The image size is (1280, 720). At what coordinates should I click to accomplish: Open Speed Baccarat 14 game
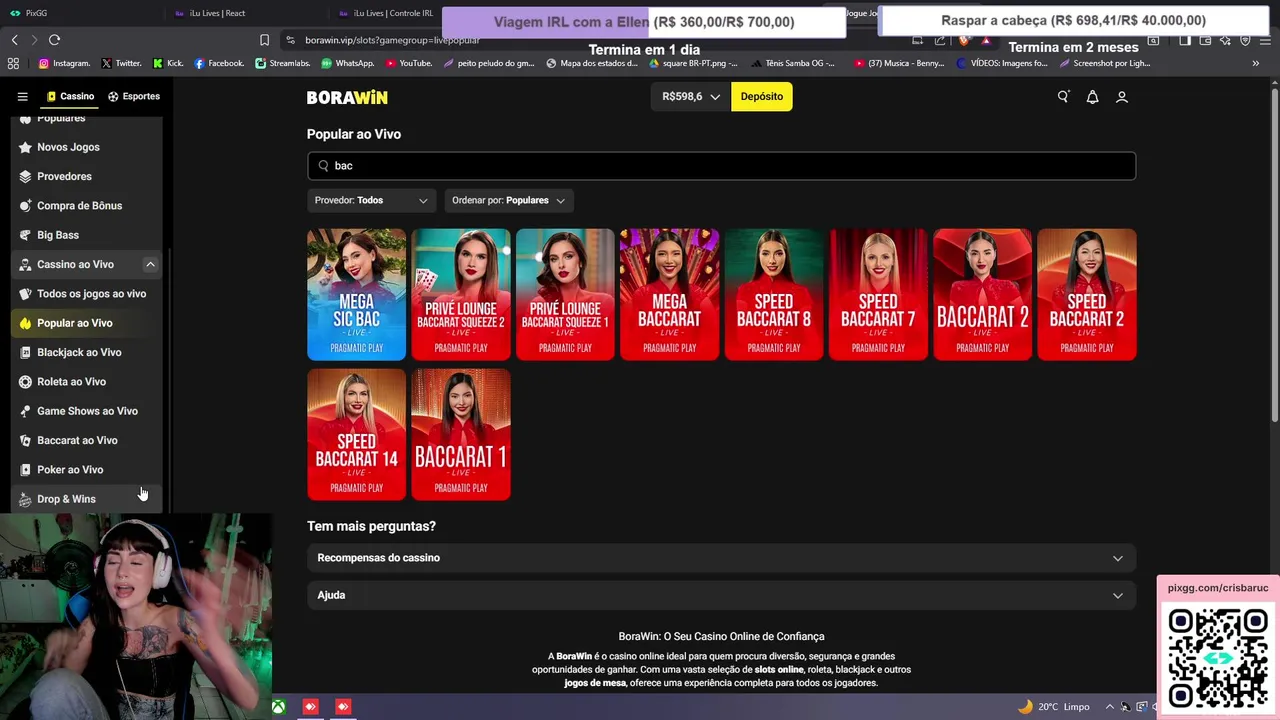(357, 434)
